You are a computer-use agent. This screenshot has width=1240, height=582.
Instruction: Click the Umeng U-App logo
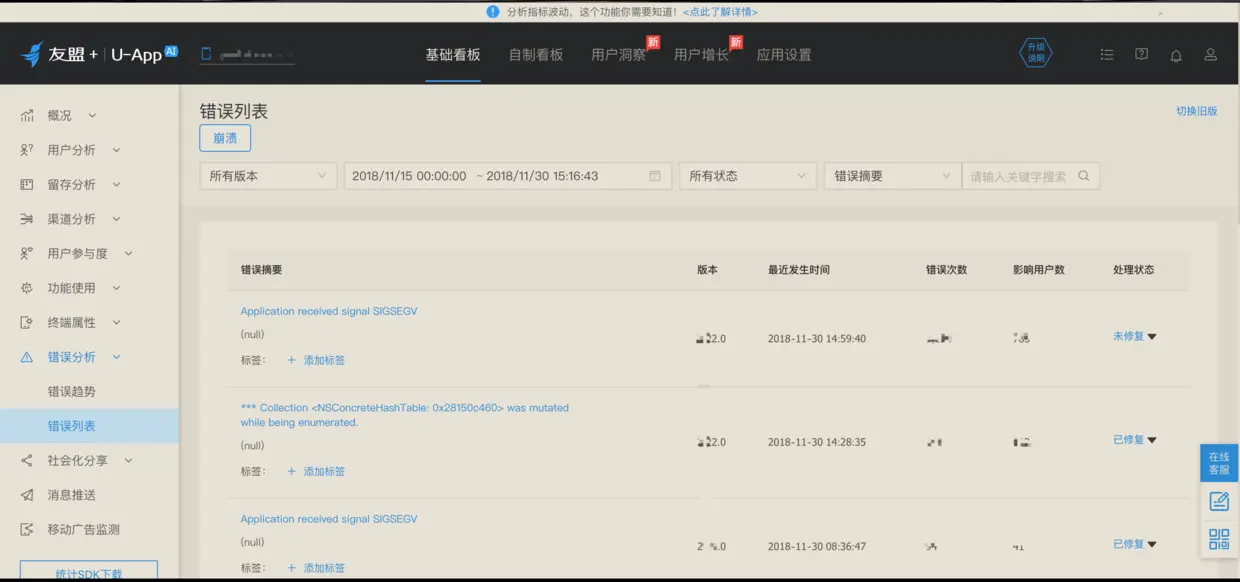99,54
